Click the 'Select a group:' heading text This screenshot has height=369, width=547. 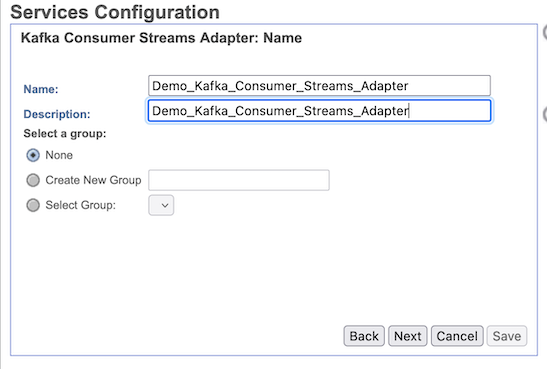click(x=65, y=134)
